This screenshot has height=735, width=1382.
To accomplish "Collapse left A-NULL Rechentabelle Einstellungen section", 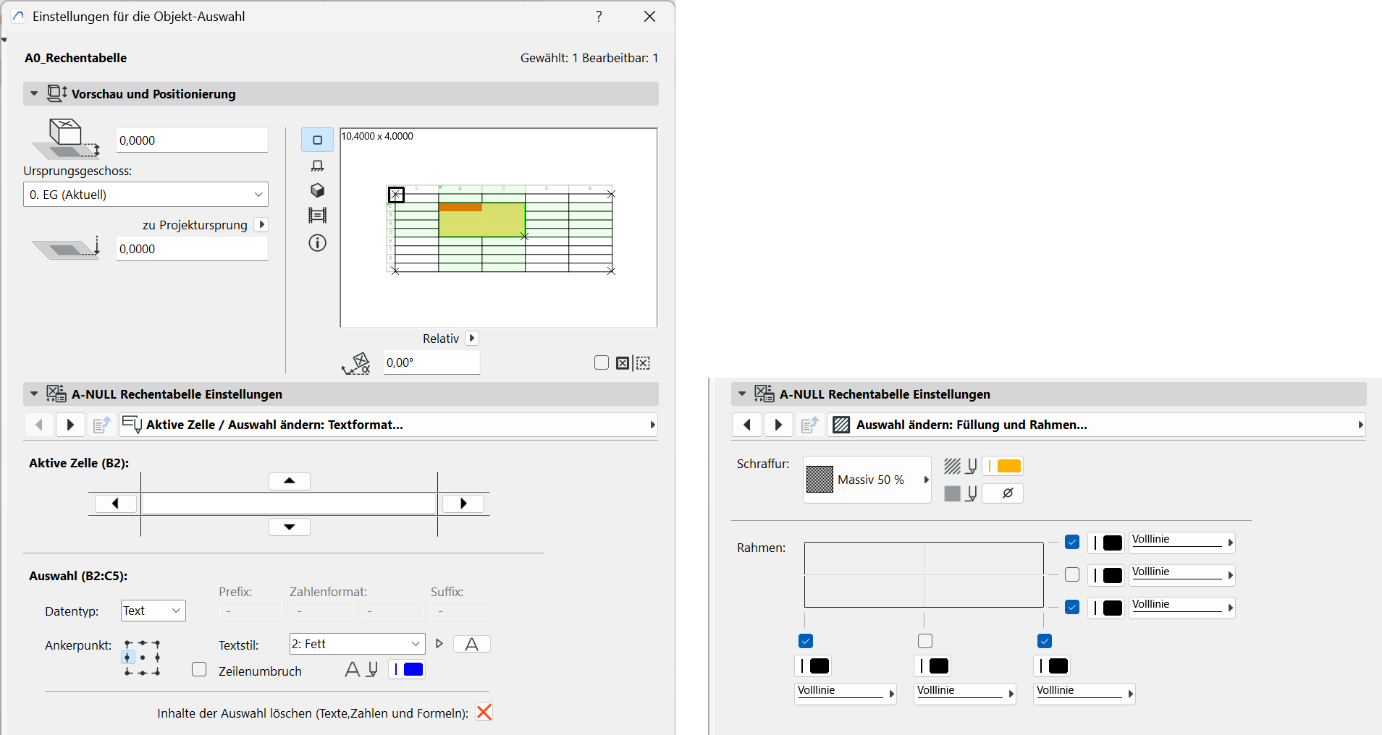I will tap(34, 394).
